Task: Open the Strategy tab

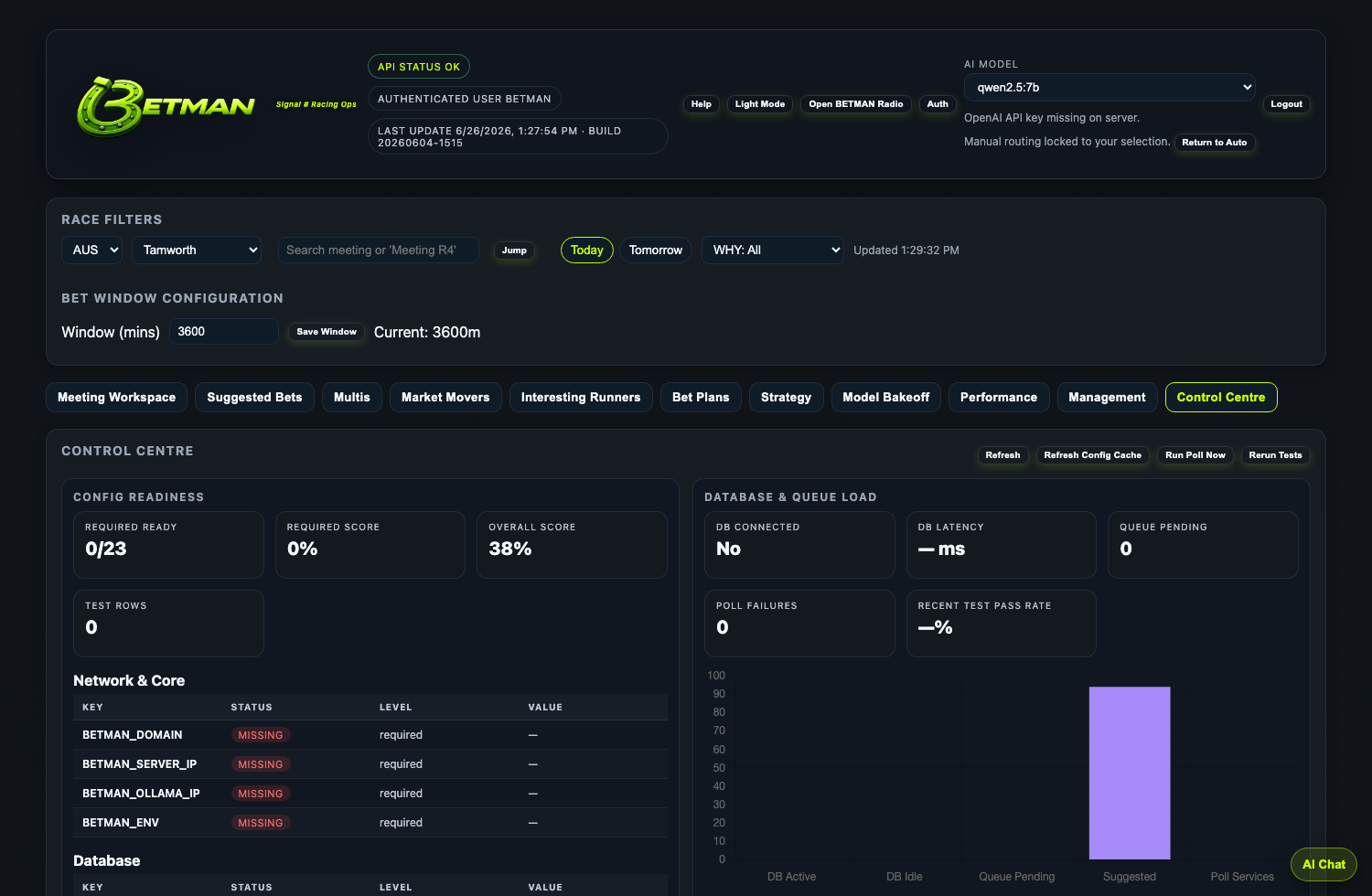Action: (787, 397)
